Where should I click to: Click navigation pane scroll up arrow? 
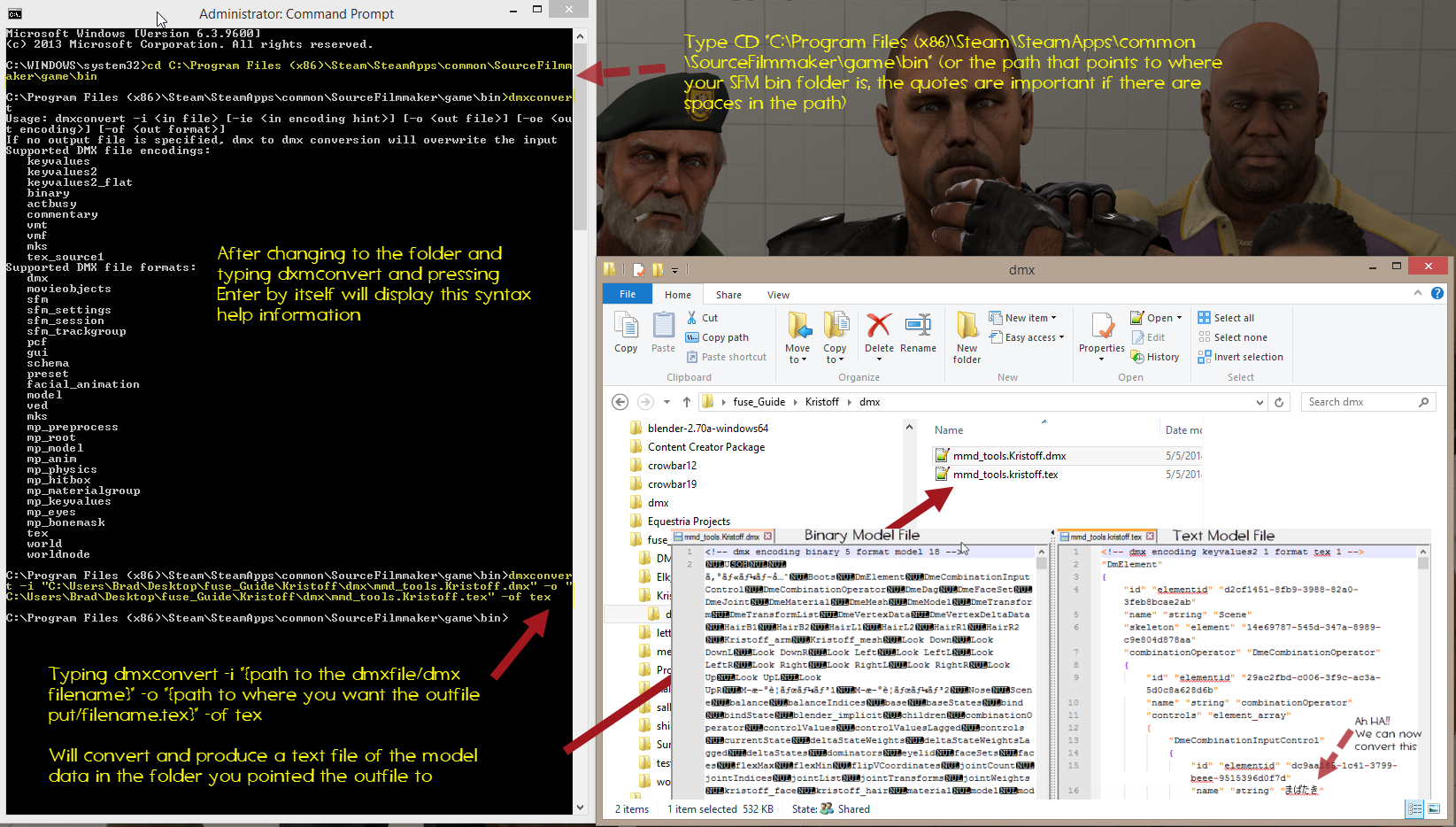(909, 427)
